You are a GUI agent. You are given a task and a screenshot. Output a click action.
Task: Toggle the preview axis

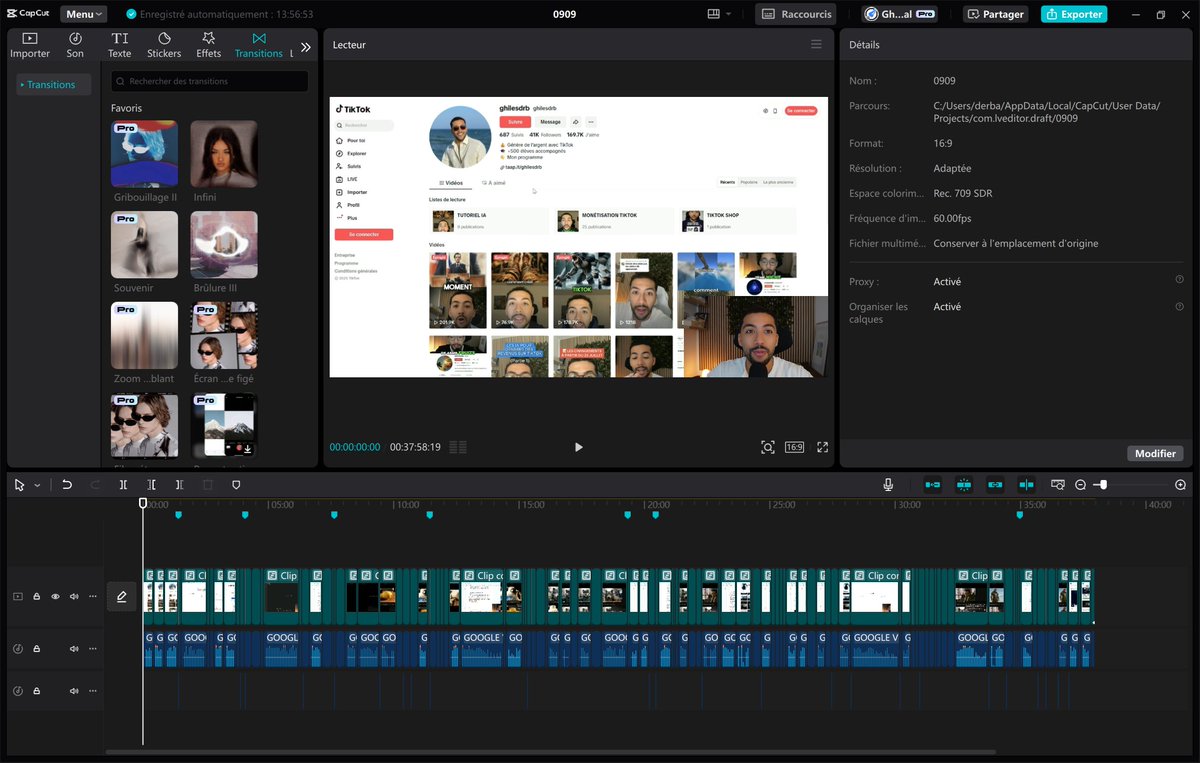(1026, 484)
